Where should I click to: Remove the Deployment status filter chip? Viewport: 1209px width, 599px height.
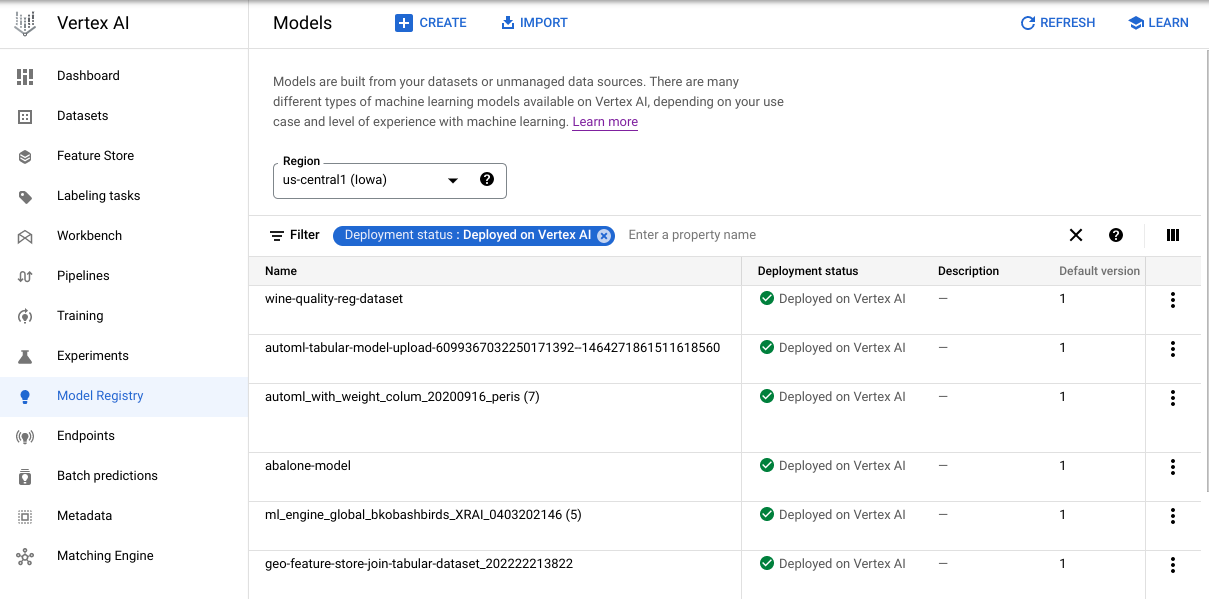[604, 236]
